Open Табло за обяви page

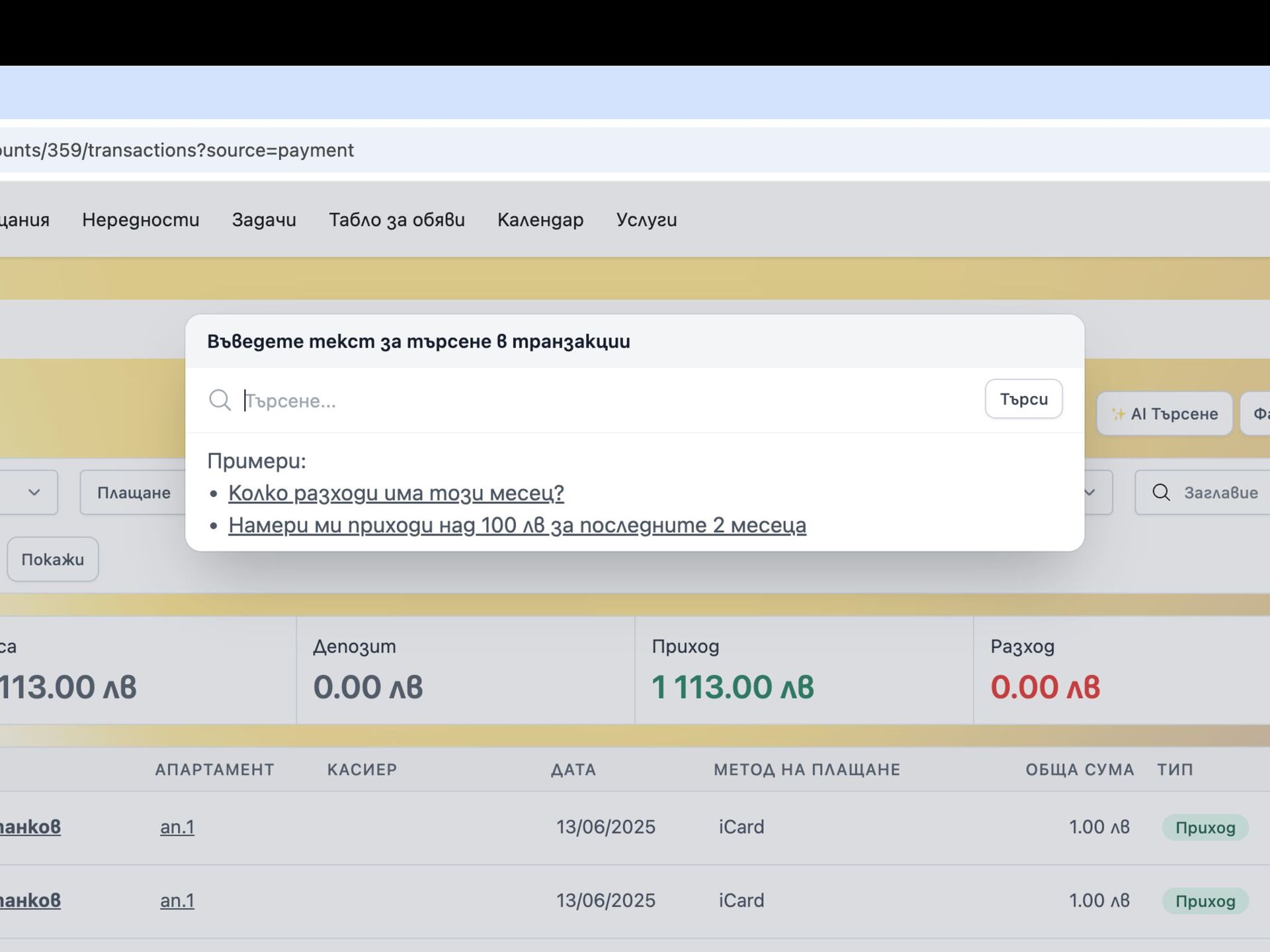tap(397, 220)
